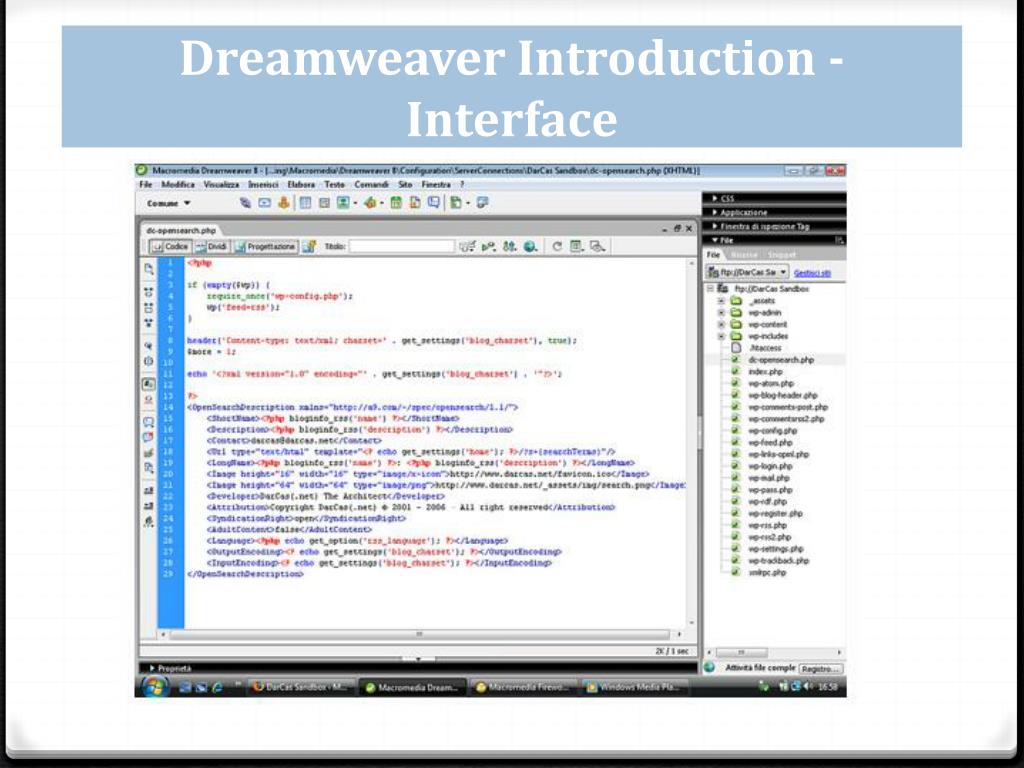Expand the _assets folder
The image size is (1024, 768).
click(721, 301)
